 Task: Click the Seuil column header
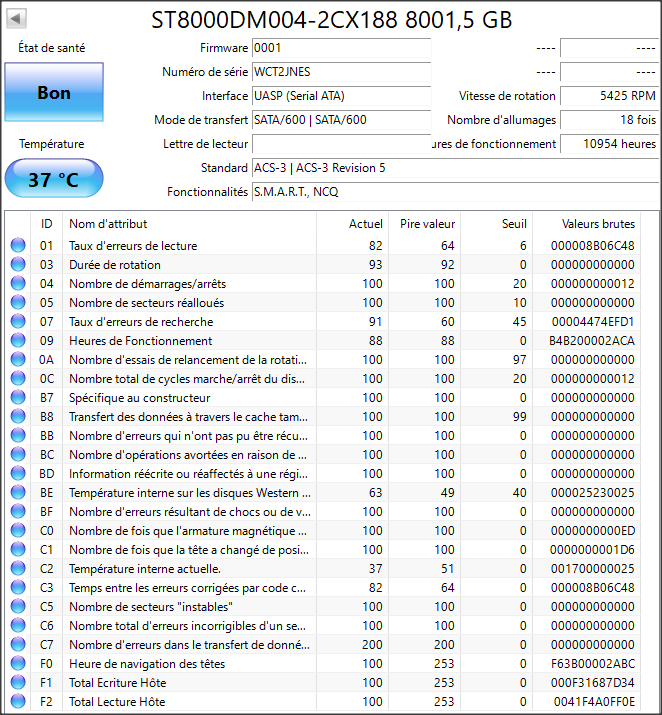[496, 224]
